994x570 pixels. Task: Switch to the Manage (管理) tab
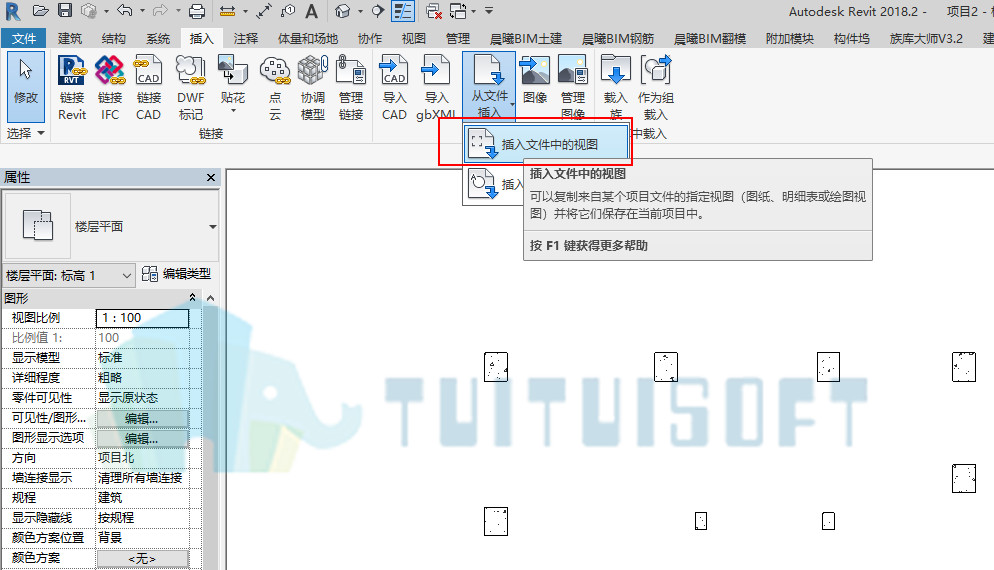coord(457,39)
